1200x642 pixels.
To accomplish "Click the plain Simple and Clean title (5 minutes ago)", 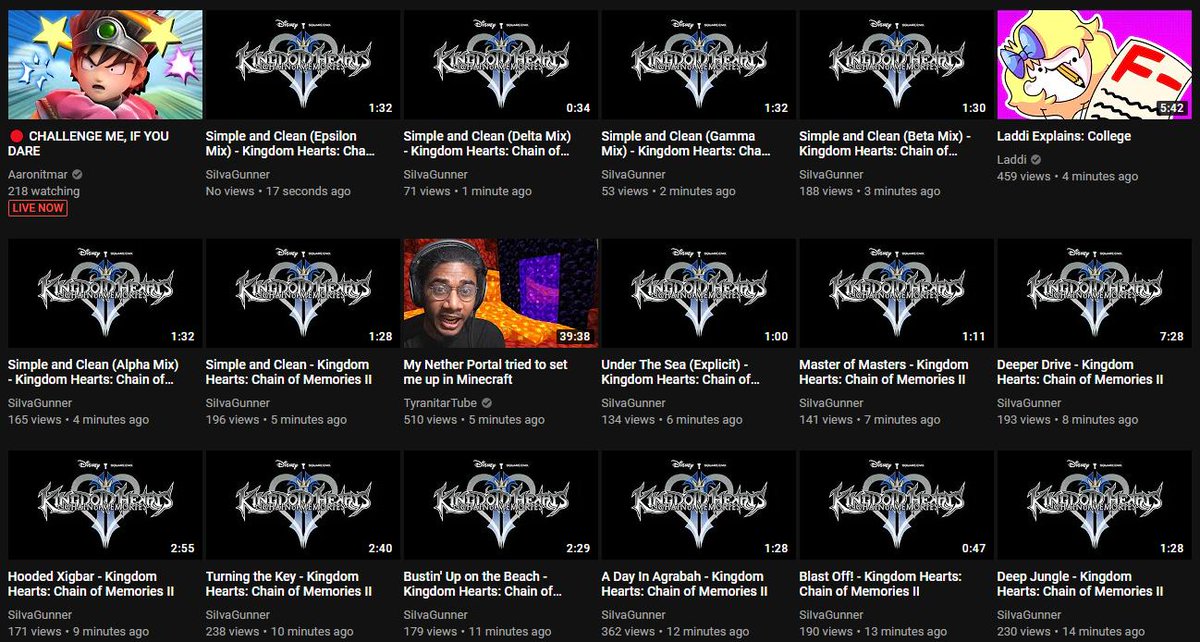I will point(289,372).
